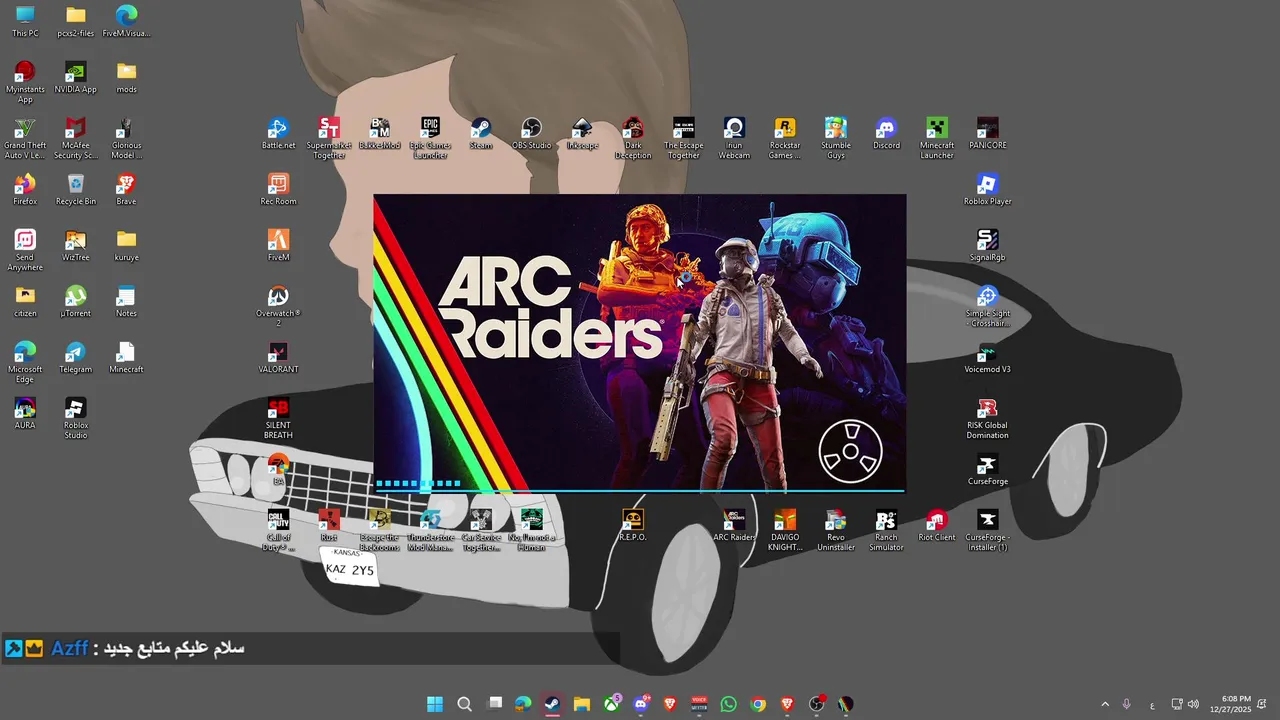Launch Dark Deception shortcut
The image size is (1280, 720).
[633, 138]
